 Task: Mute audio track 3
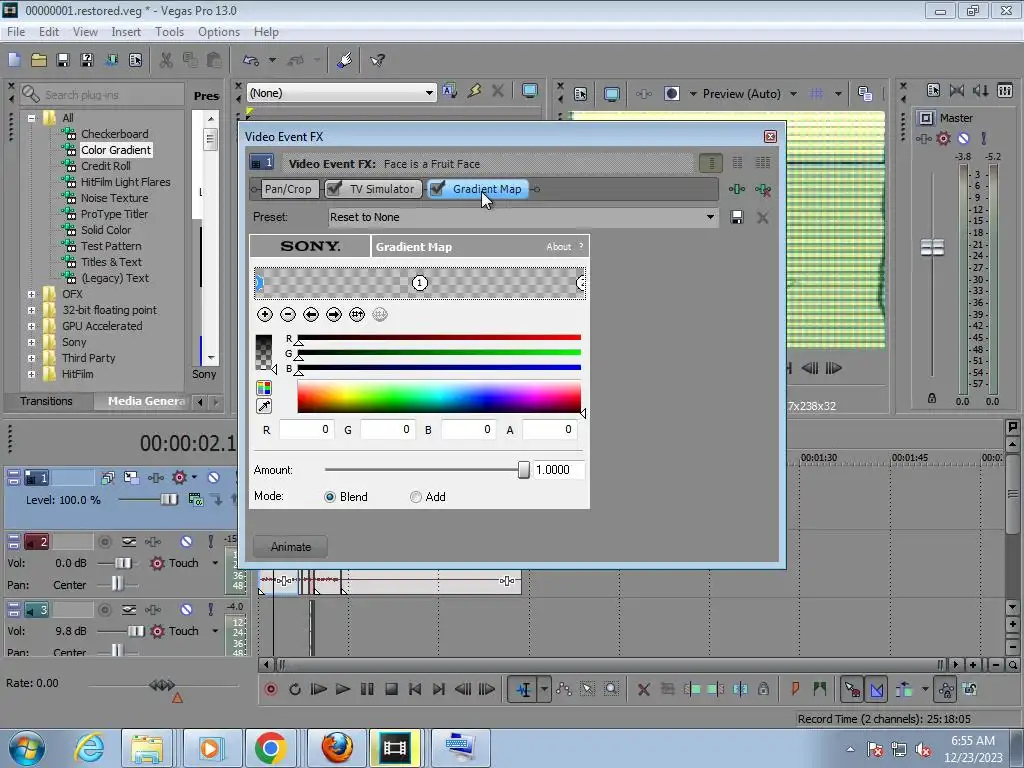tap(186, 610)
